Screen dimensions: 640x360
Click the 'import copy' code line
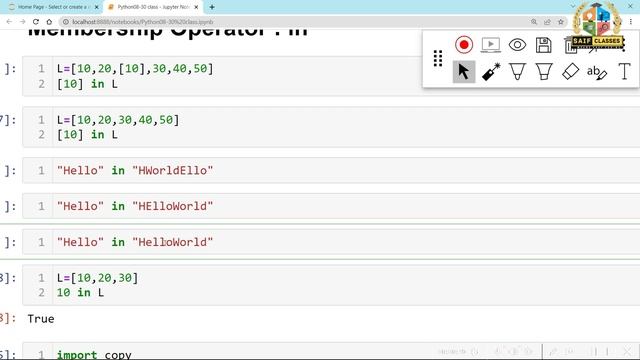tap(94, 354)
